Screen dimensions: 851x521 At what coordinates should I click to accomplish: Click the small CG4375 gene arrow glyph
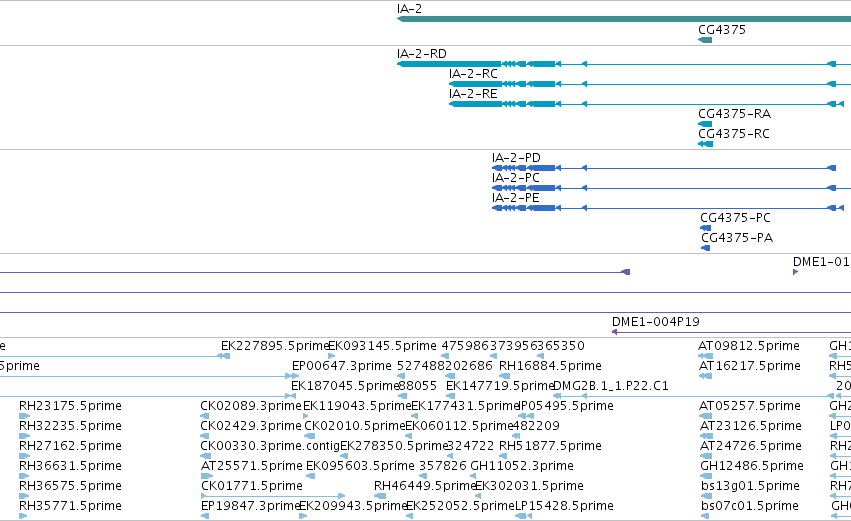705,40
